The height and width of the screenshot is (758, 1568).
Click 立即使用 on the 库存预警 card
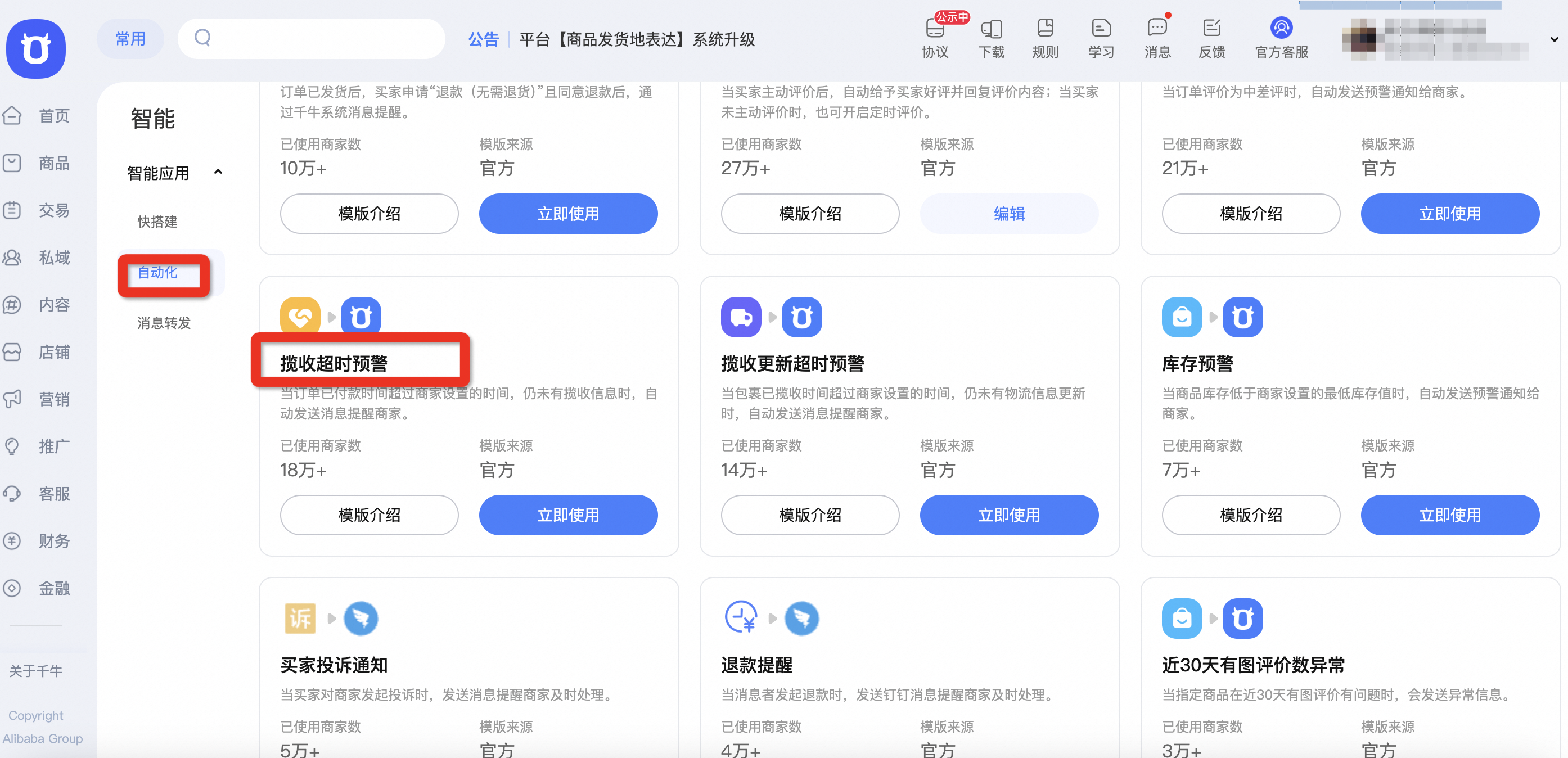tap(1449, 515)
